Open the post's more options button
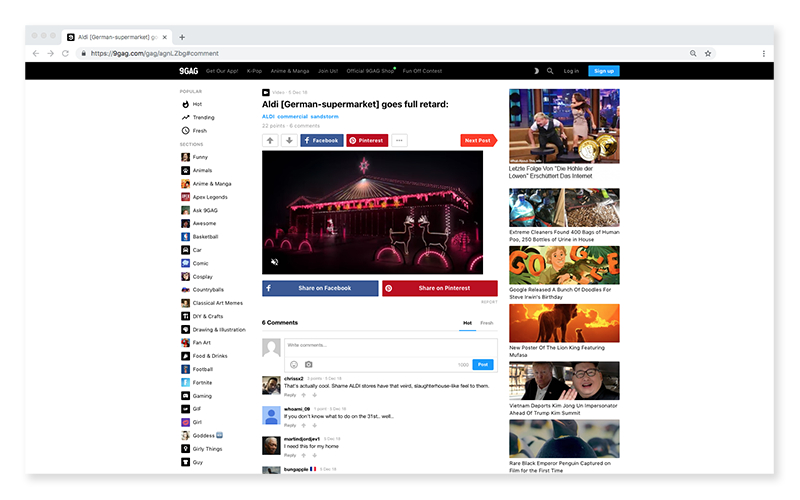This screenshot has height=500, width=800. [x=399, y=140]
